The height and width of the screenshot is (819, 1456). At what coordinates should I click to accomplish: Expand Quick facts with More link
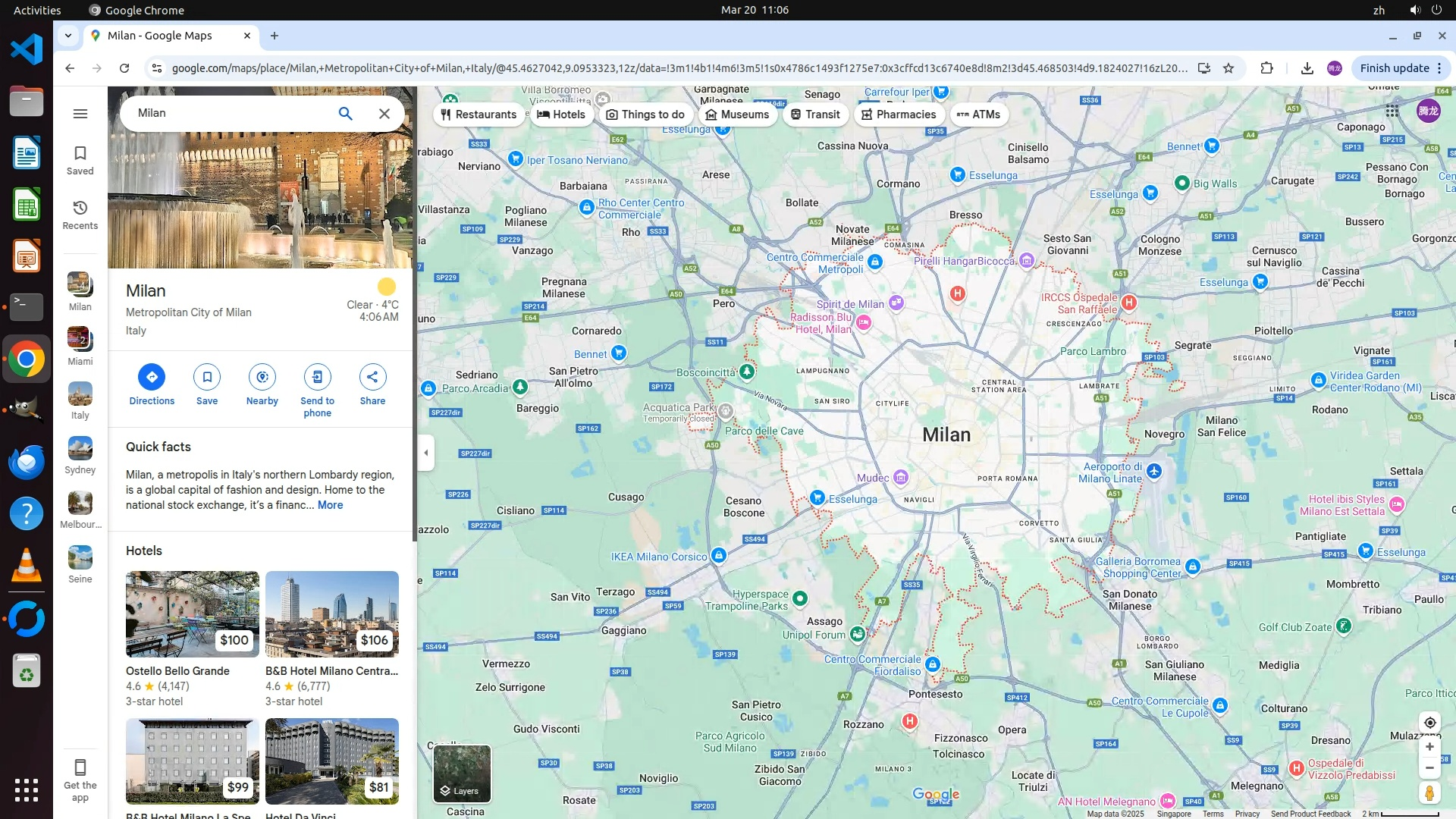pyautogui.click(x=330, y=505)
